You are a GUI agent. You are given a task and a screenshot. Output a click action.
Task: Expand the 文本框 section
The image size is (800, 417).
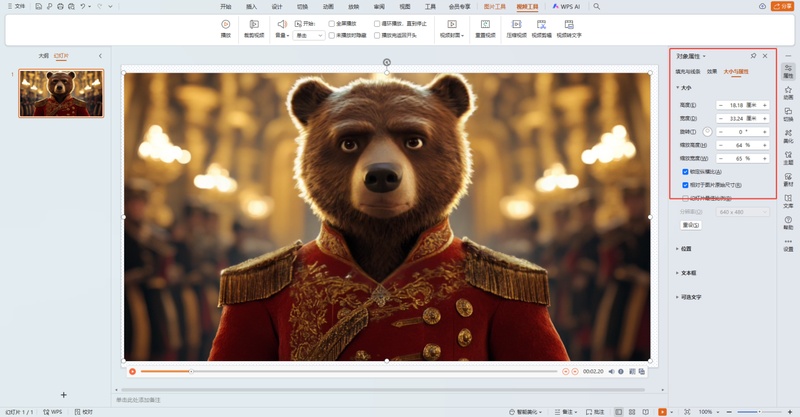(x=689, y=272)
